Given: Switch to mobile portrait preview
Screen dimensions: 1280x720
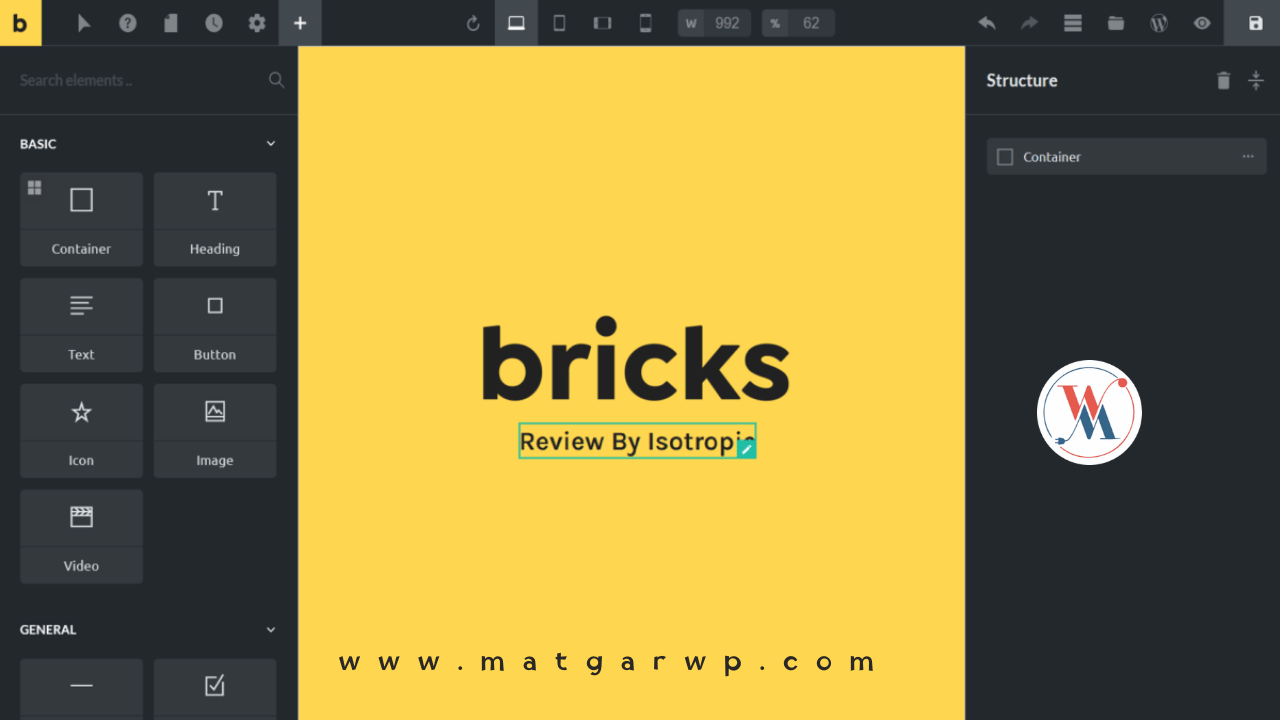Looking at the screenshot, I should click(645, 23).
